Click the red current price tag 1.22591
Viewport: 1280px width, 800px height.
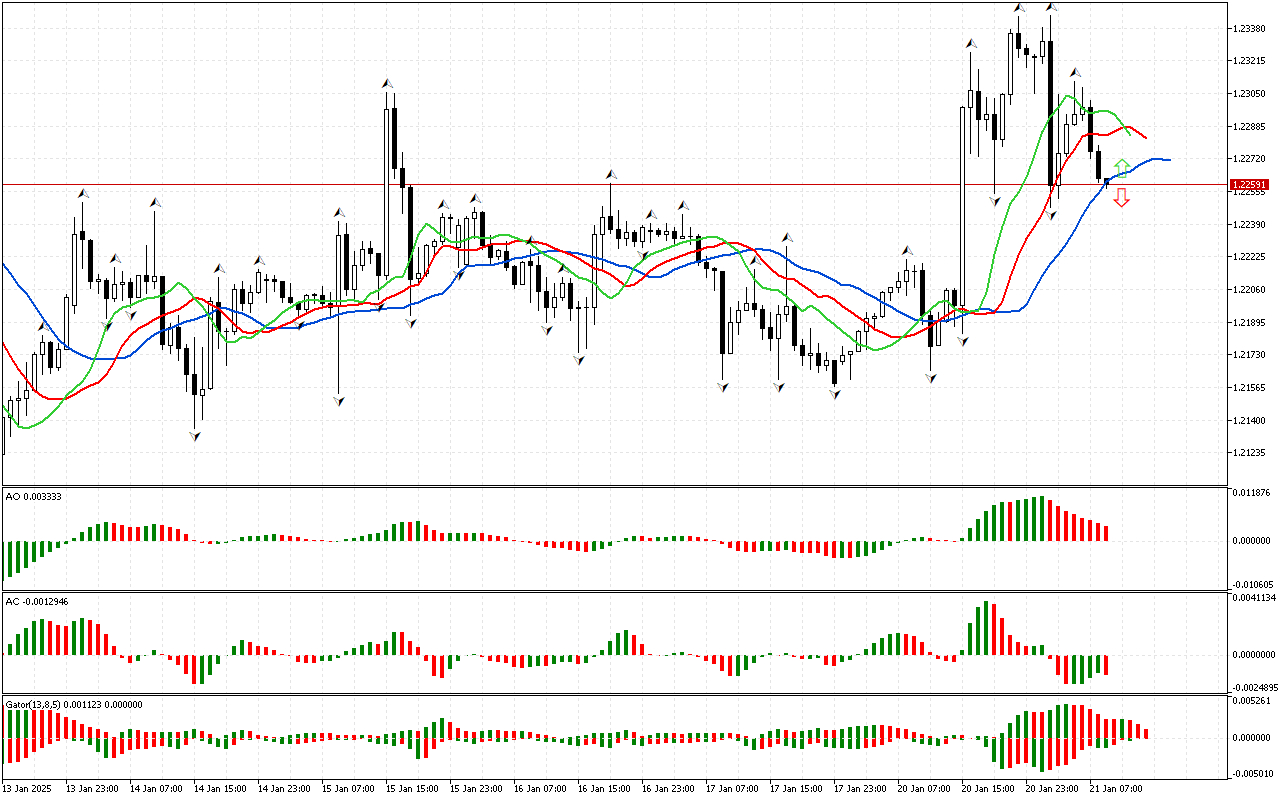1251,184
